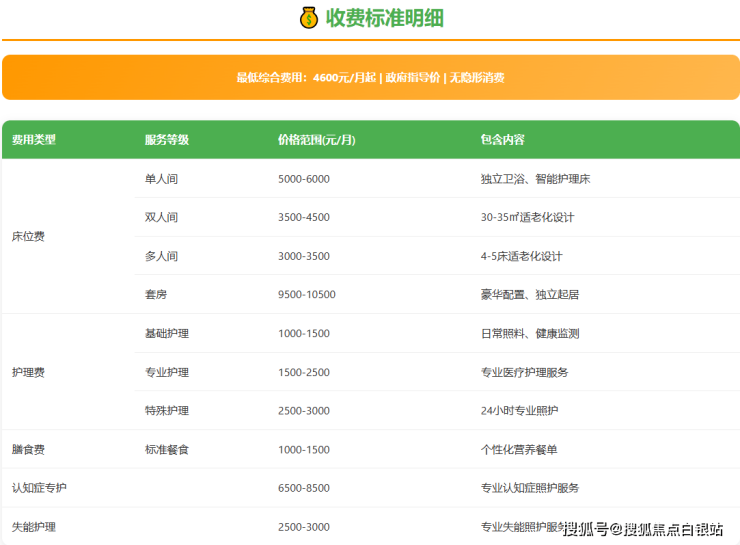Select the 费用类型 column header
This screenshot has width=740, height=545.
34,140
